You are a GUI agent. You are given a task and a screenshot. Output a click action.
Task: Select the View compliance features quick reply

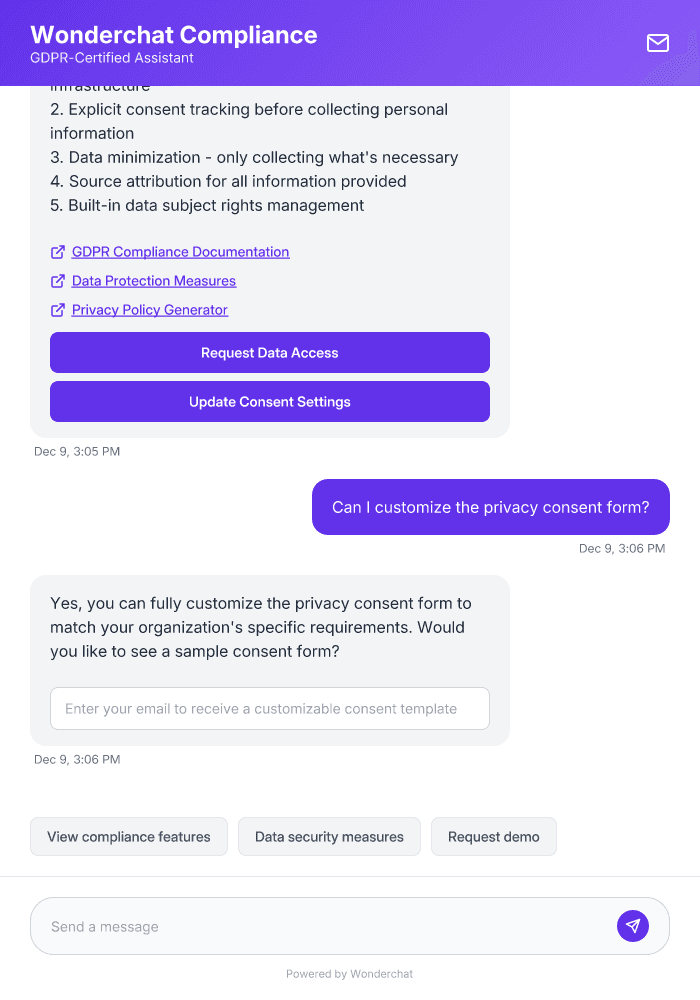[x=128, y=836]
